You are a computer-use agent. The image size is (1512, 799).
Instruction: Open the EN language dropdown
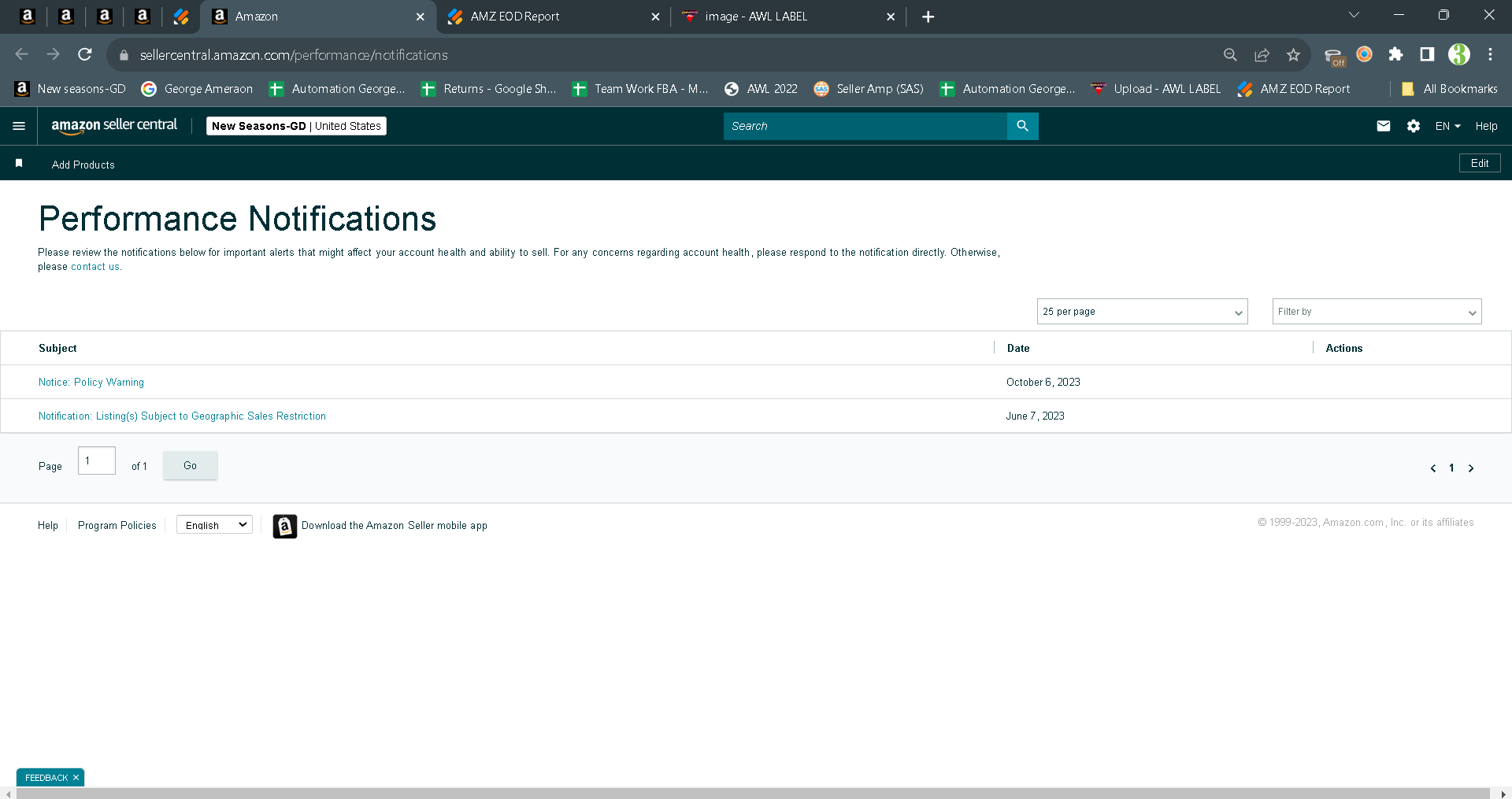point(1447,126)
